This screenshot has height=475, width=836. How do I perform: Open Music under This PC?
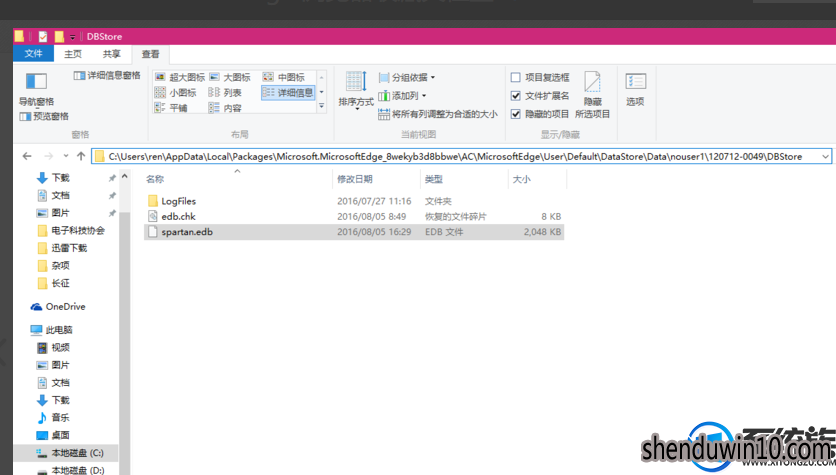click(60, 417)
